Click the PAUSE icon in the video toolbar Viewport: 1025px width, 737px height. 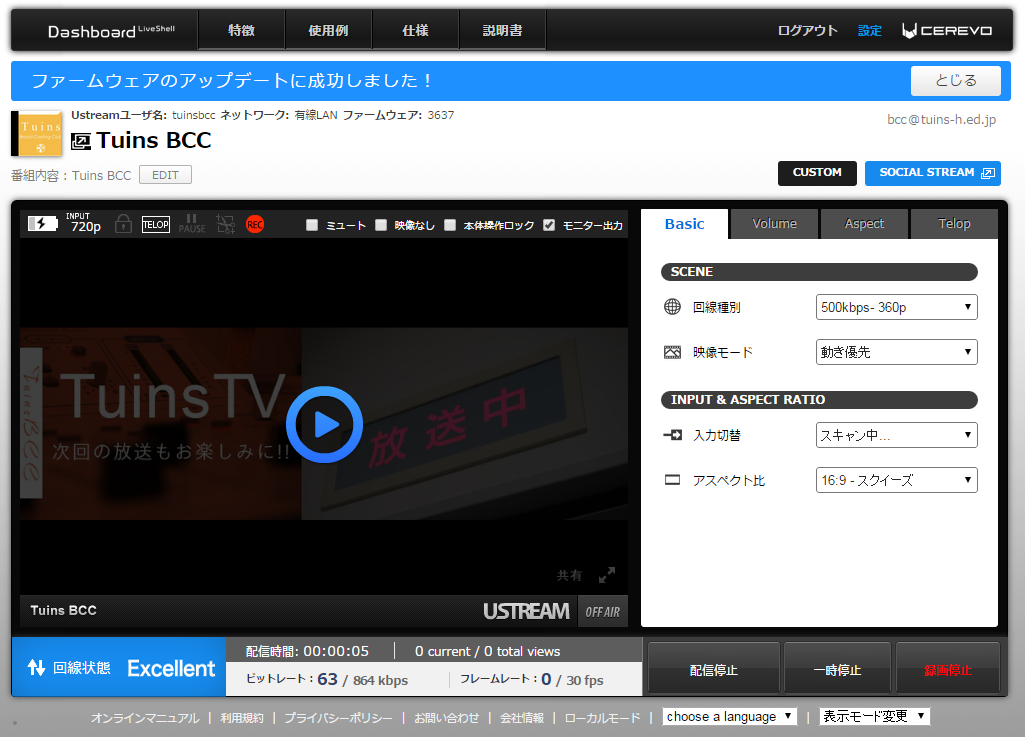190,224
